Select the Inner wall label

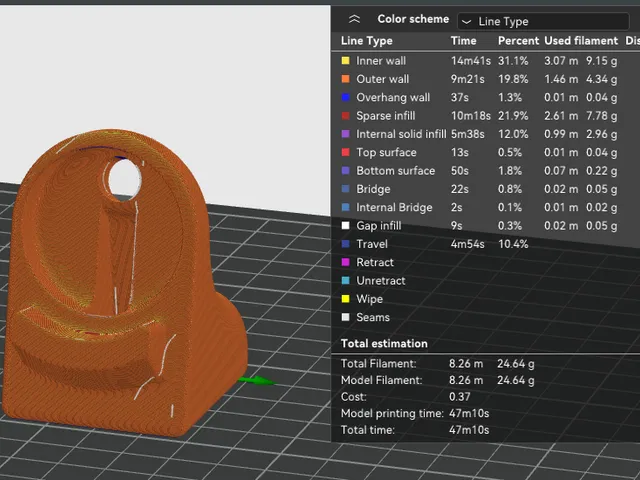coord(381,61)
